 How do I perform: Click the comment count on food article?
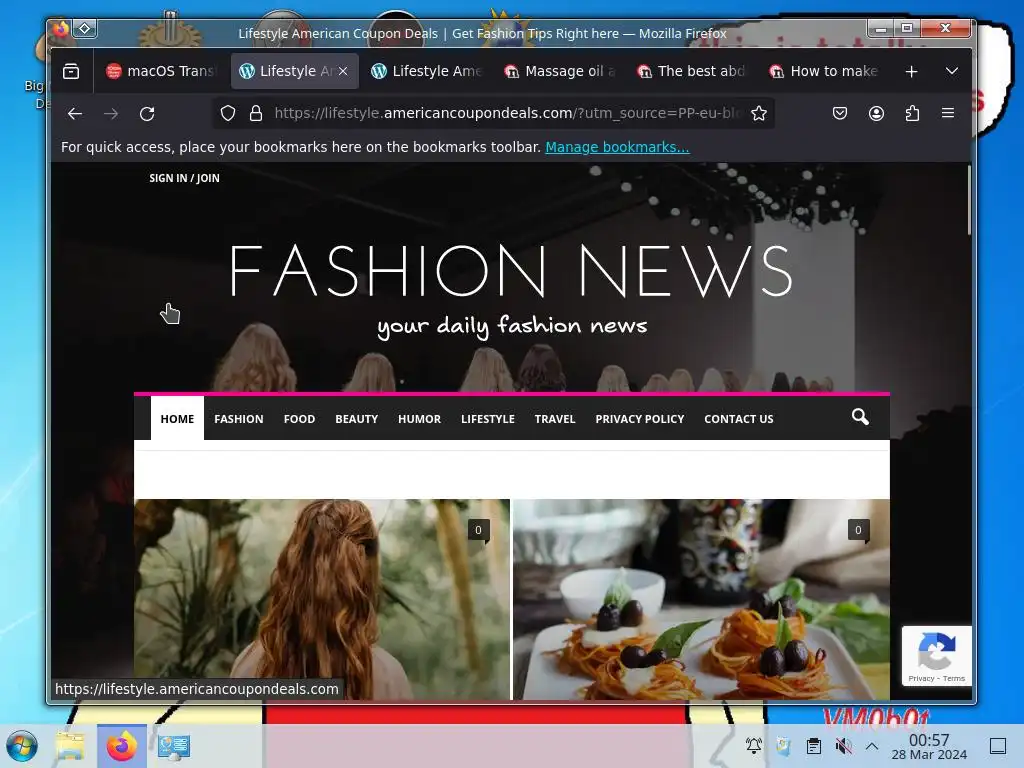858,530
